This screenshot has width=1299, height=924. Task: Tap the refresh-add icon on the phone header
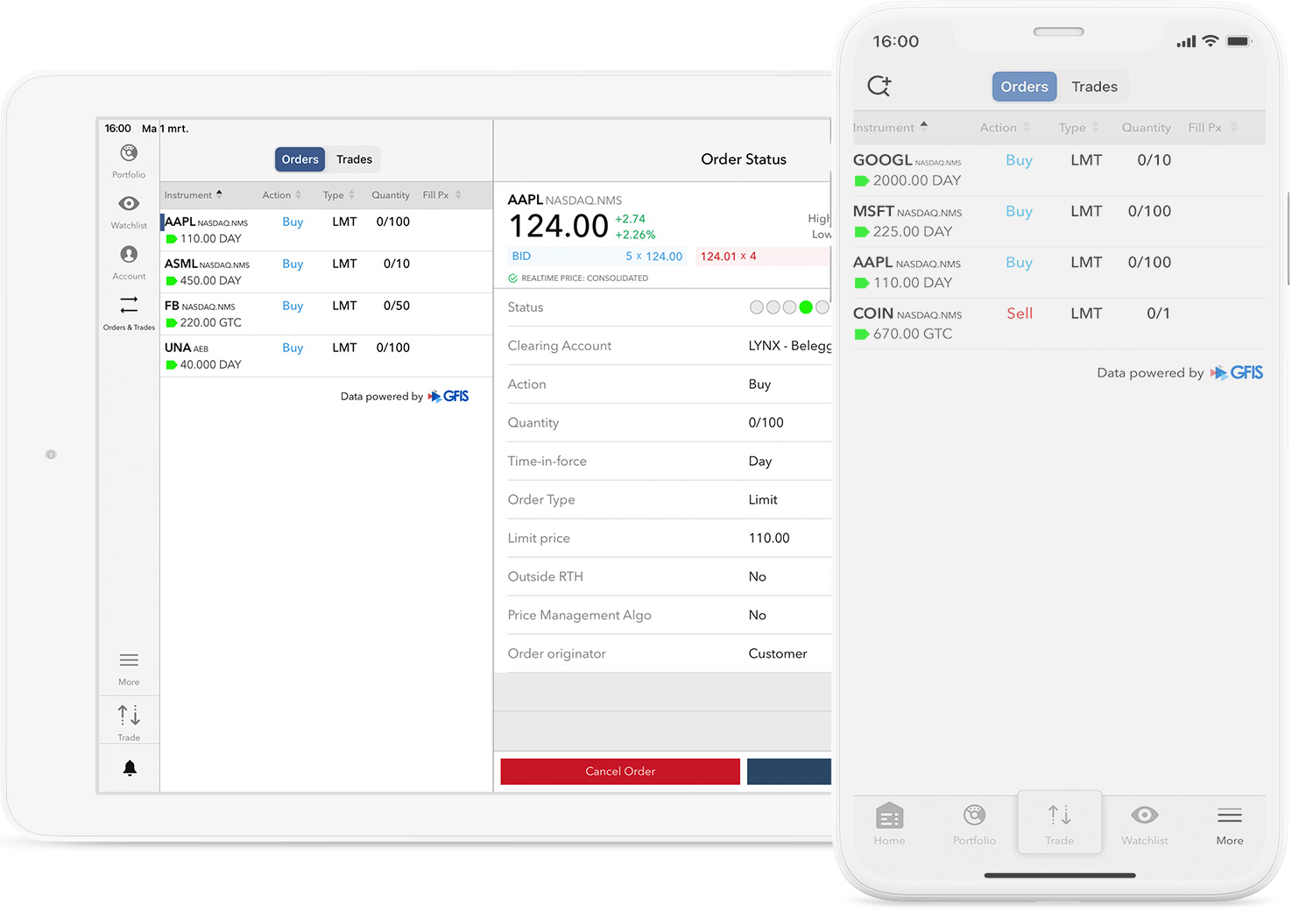pos(879,86)
